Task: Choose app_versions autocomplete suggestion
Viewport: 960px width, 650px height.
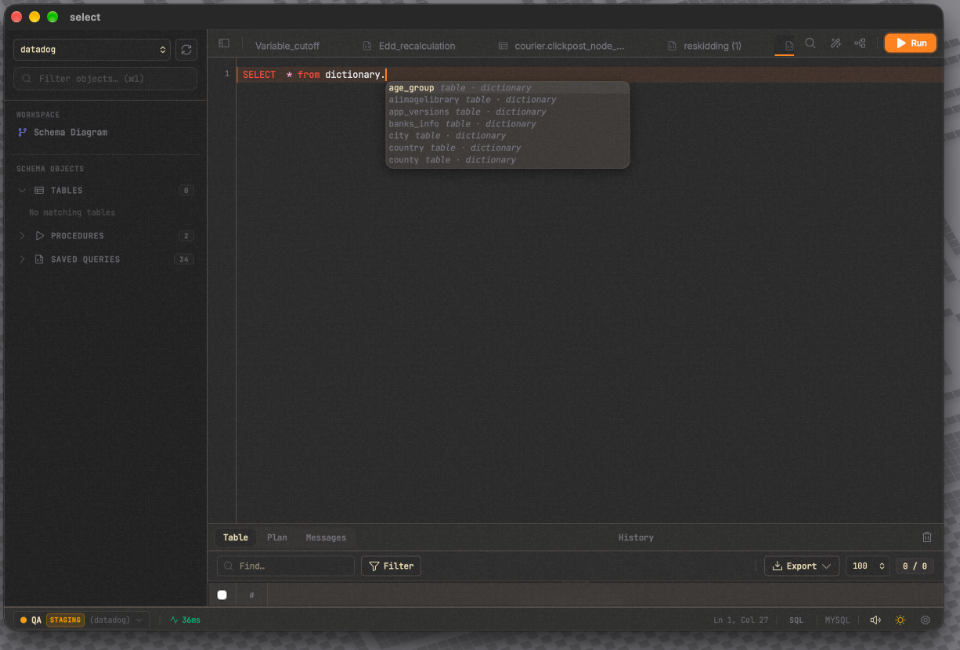Action: click(507, 112)
